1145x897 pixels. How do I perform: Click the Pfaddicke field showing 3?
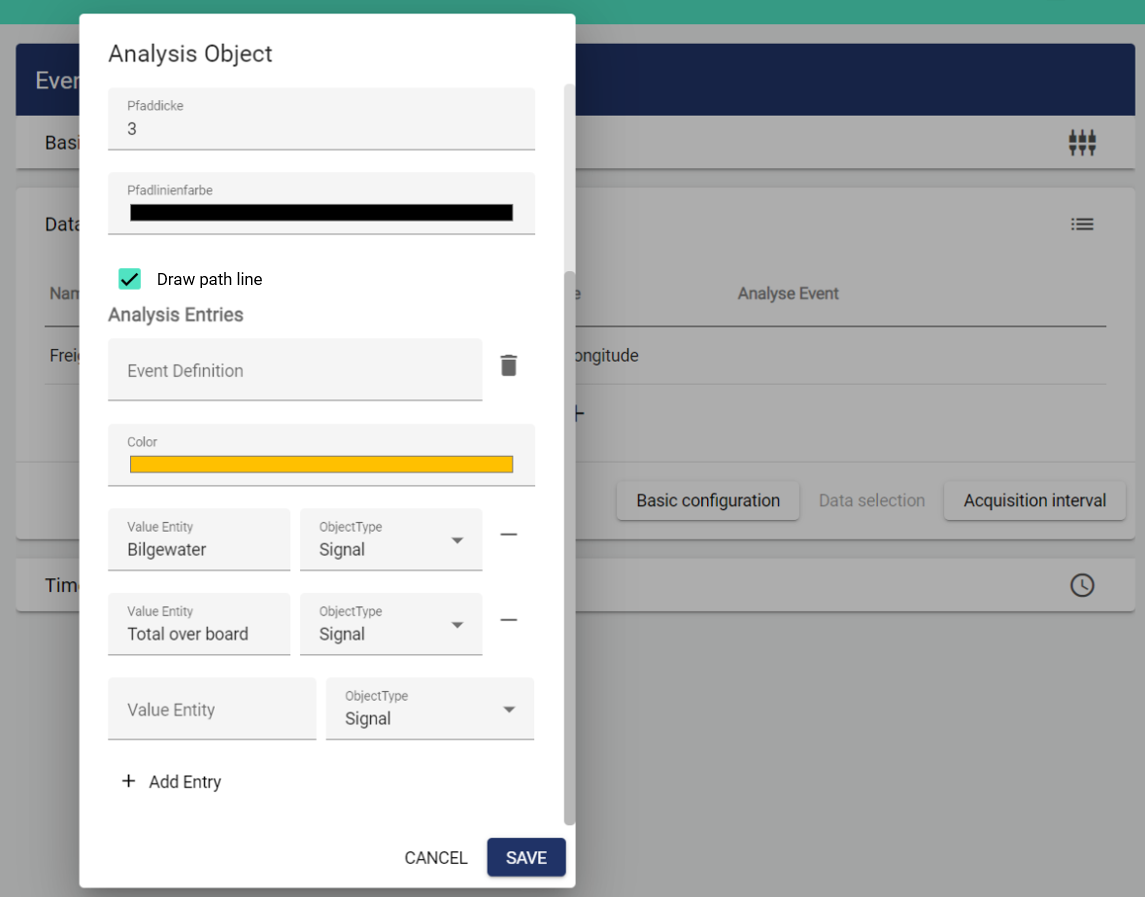[321, 129]
